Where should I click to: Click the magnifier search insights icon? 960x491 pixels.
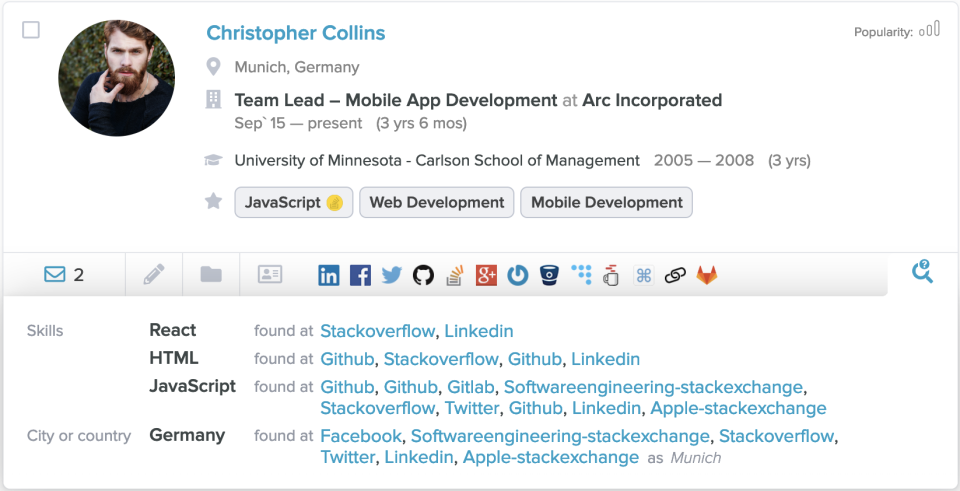(922, 272)
